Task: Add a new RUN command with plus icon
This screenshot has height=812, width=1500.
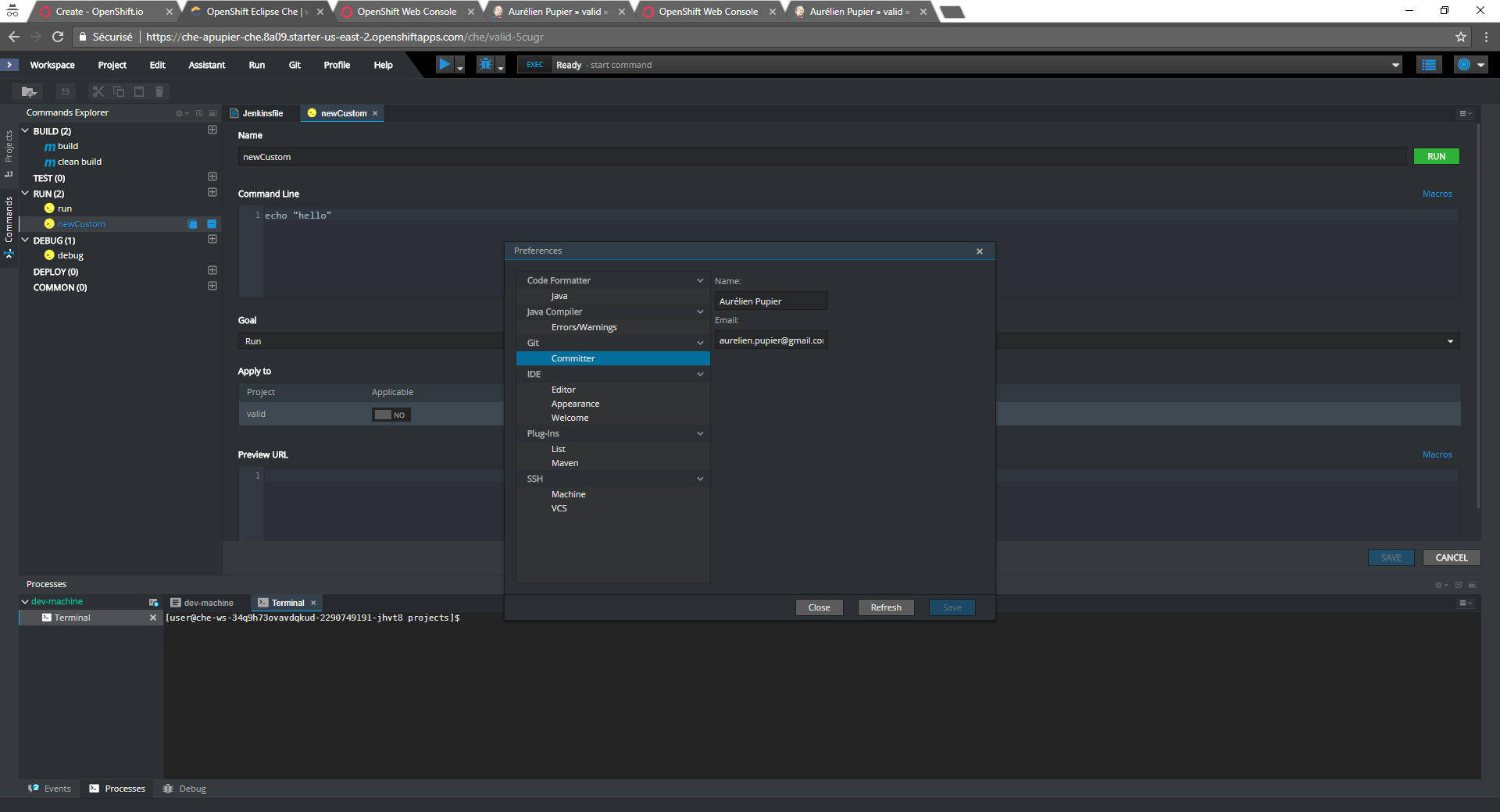Action: [212, 193]
